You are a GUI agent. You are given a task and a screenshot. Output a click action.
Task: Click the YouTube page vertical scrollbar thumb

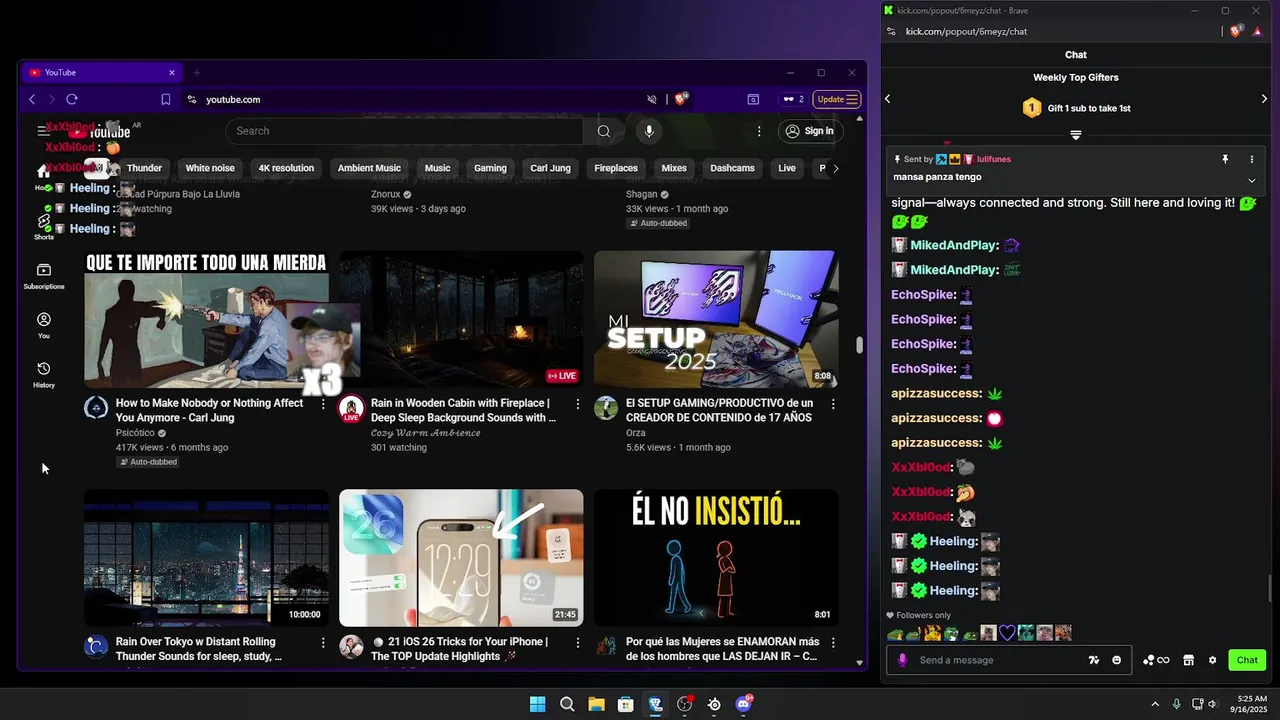(x=858, y=345)
